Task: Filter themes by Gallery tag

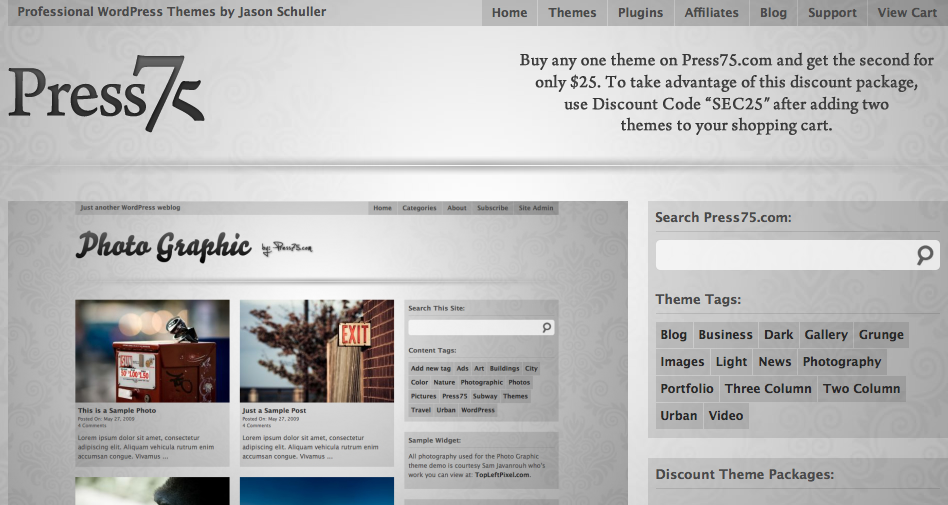Action: 826,334
